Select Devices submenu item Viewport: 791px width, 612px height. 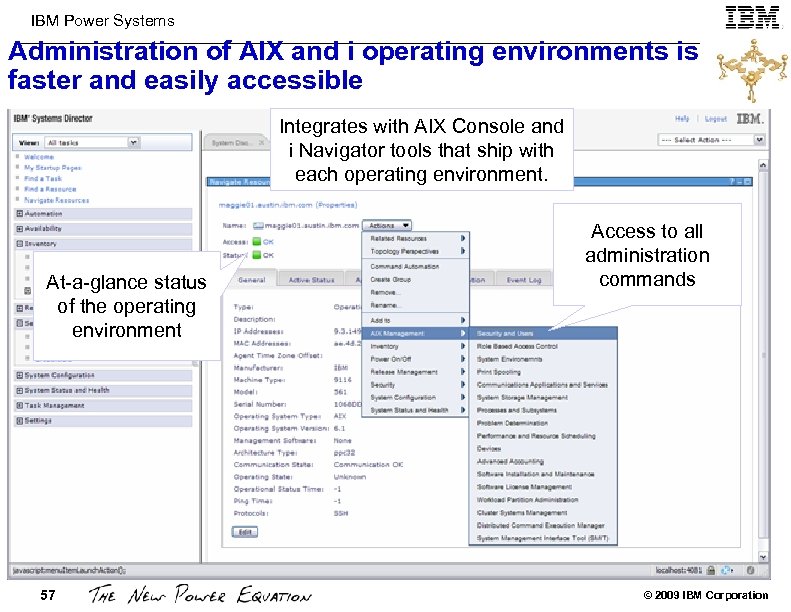[x=543, y=449]
